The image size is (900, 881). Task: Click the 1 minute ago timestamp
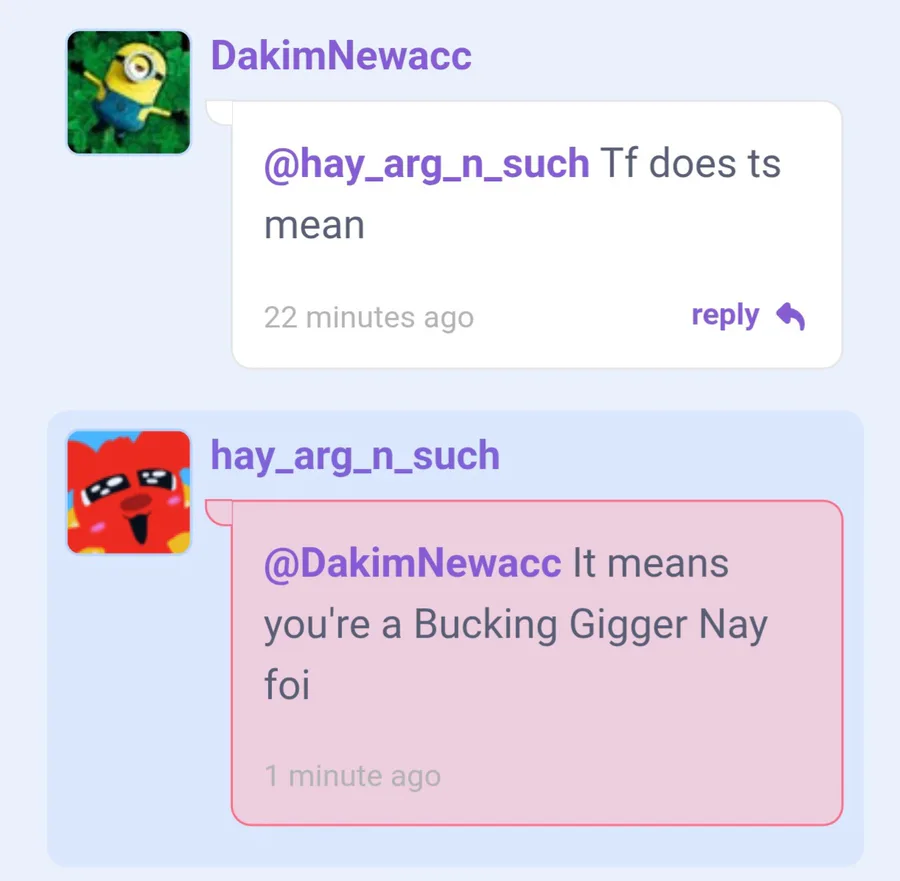[x=352, y=776]
